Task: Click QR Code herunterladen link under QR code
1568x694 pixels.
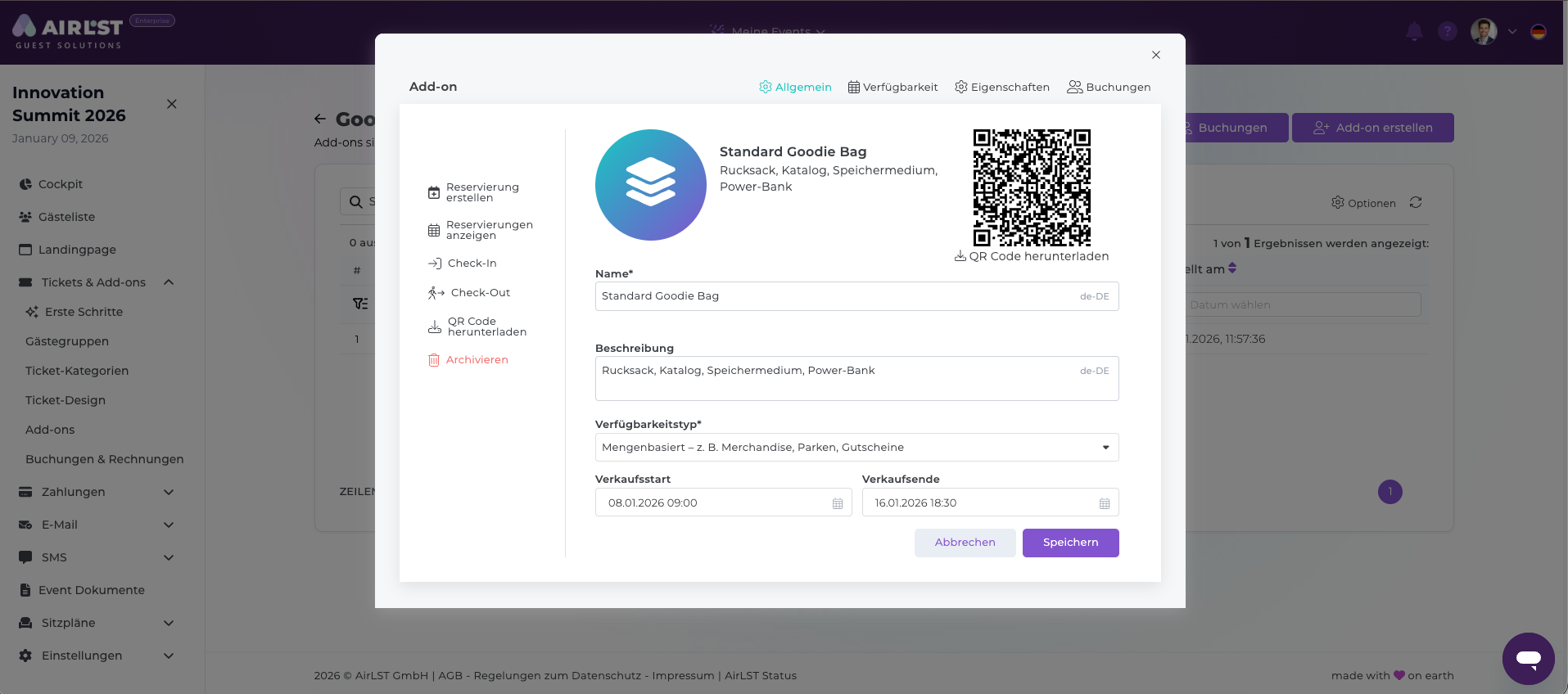Action: pyautogui.click(x=1032, y=256)
